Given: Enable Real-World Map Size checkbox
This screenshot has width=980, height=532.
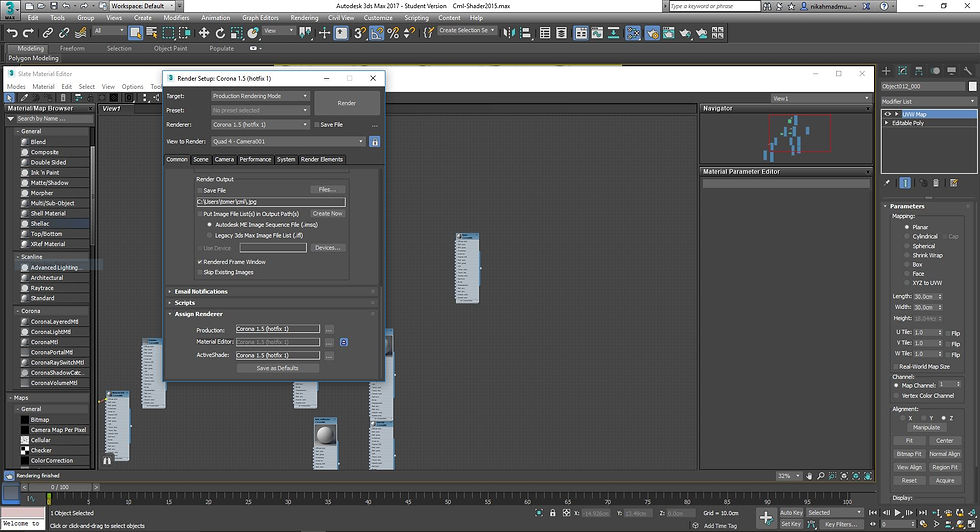Looking at the screenshot, I should click(x=896, y=366).
